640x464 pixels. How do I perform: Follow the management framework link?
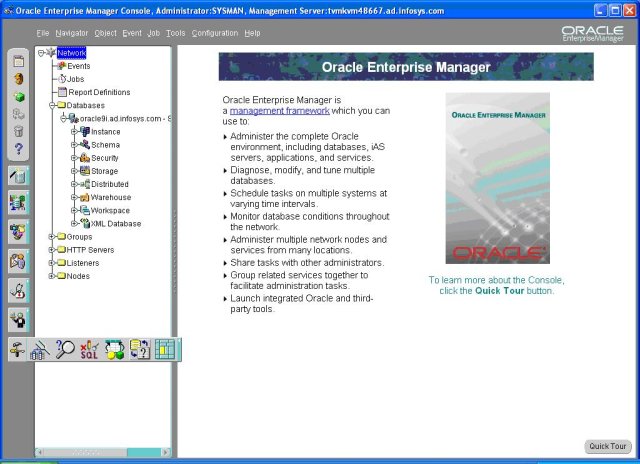pyautogui.click(x=280, y=111)
